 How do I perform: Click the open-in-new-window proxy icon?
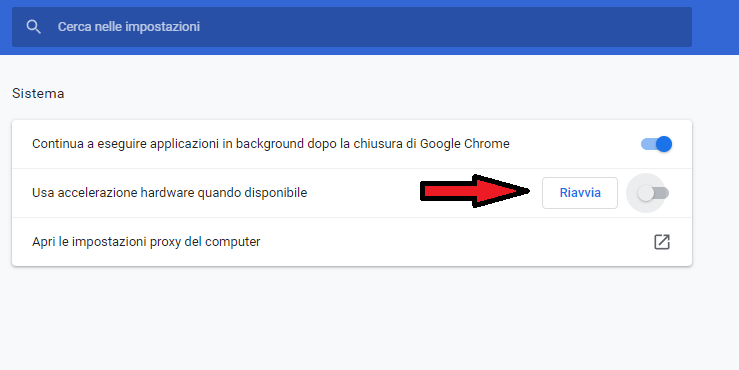click(x=662, y=242)
